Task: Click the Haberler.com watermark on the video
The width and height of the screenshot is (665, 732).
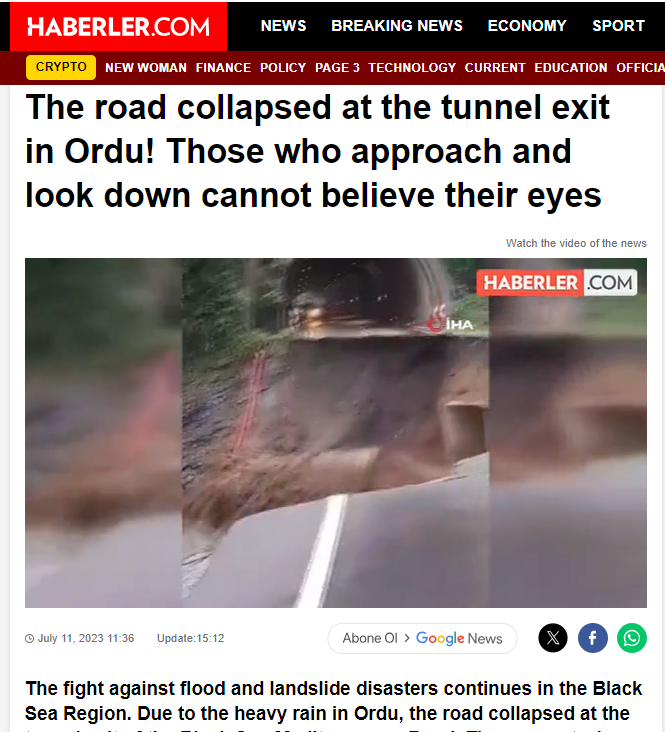Action: click(557, 282)
